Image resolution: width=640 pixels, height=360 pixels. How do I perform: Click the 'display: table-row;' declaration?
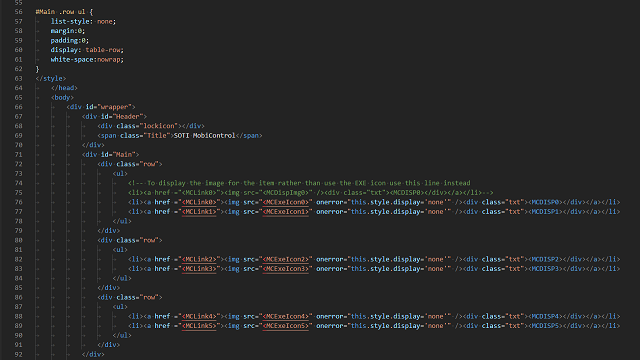pyautogui.click(x=87, y=50)
